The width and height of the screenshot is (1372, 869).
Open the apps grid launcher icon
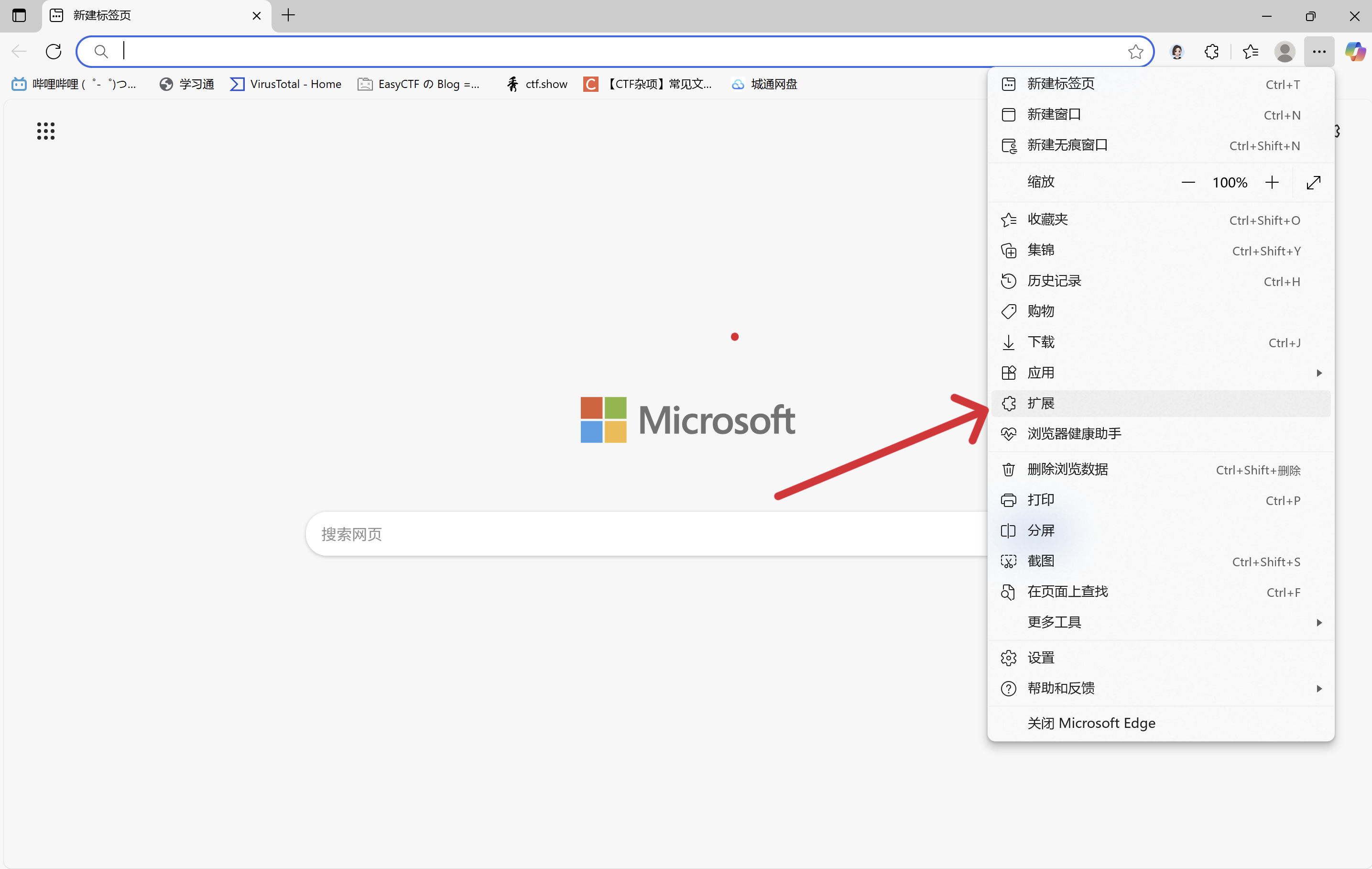click(x=45, y=131)
